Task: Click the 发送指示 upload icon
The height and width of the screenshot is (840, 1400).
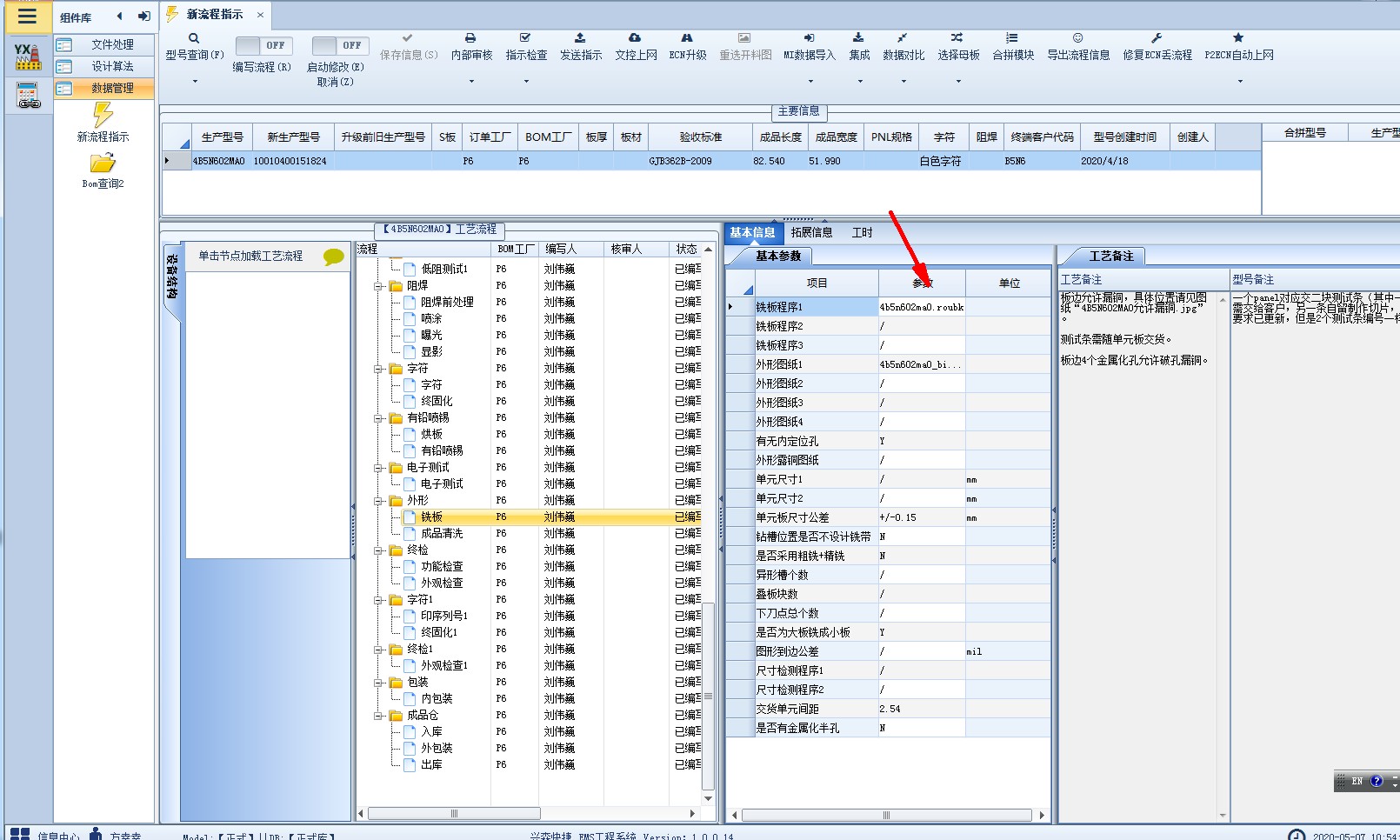Action: pos(580,38)
